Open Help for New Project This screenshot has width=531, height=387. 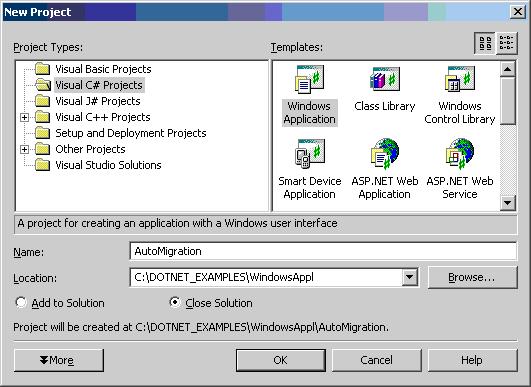pos(473,360)
